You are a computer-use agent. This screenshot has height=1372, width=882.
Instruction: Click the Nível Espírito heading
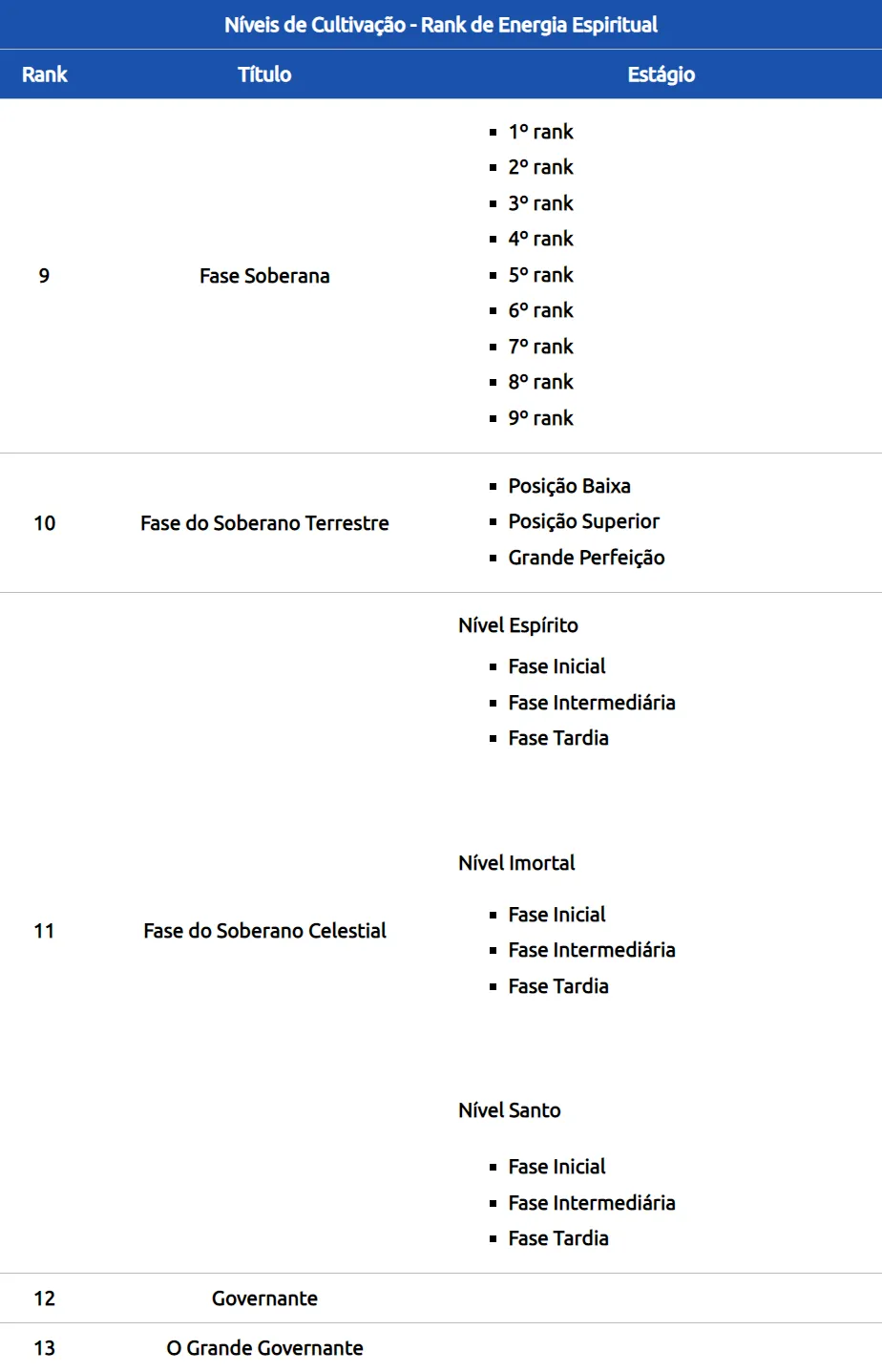[x=518, y=625]
